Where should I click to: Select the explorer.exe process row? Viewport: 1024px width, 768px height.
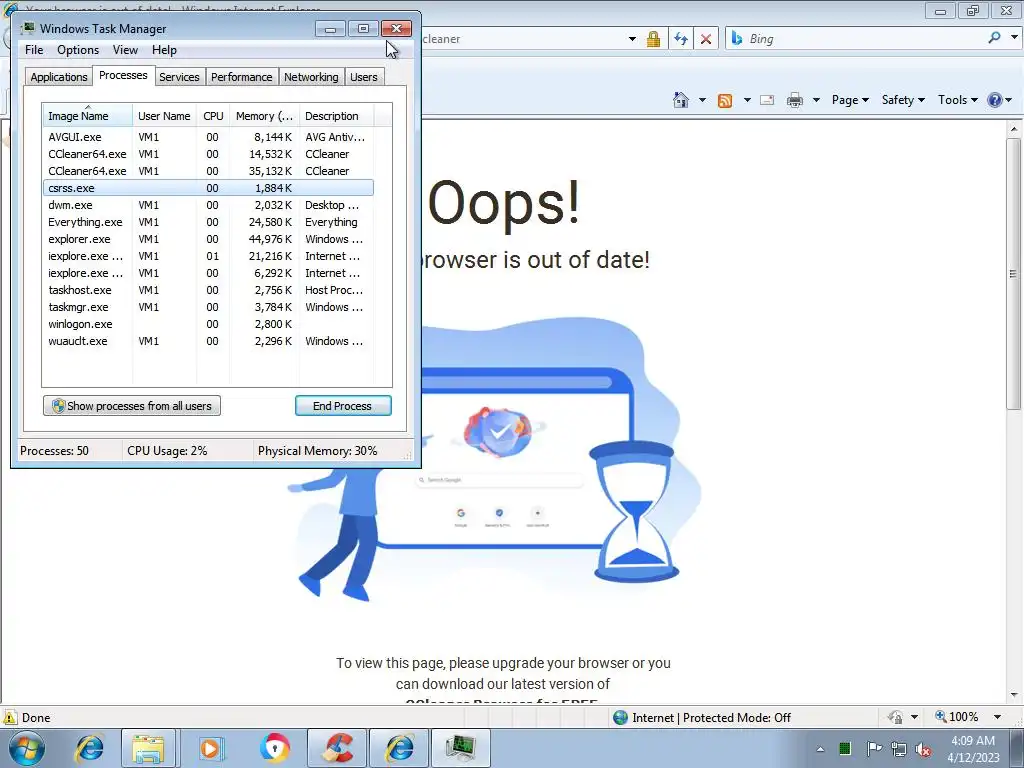[208, 239]
